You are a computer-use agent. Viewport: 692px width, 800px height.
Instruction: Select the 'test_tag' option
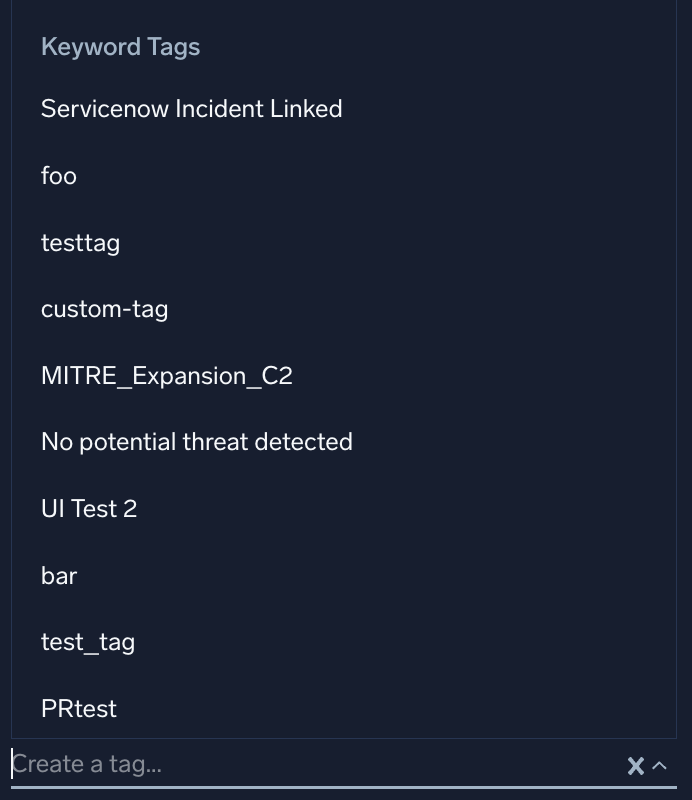pyautogui.click(x=87, y=642)
